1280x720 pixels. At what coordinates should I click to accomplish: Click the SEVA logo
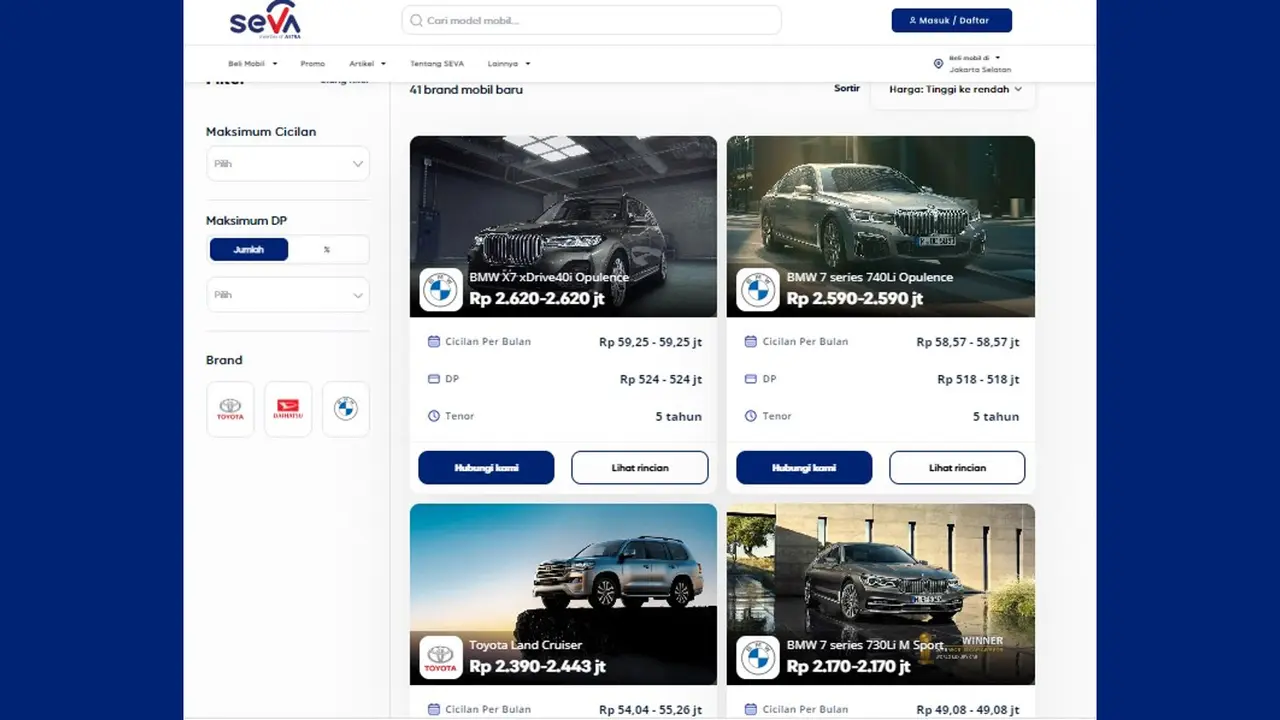click(x=265, y=20)
